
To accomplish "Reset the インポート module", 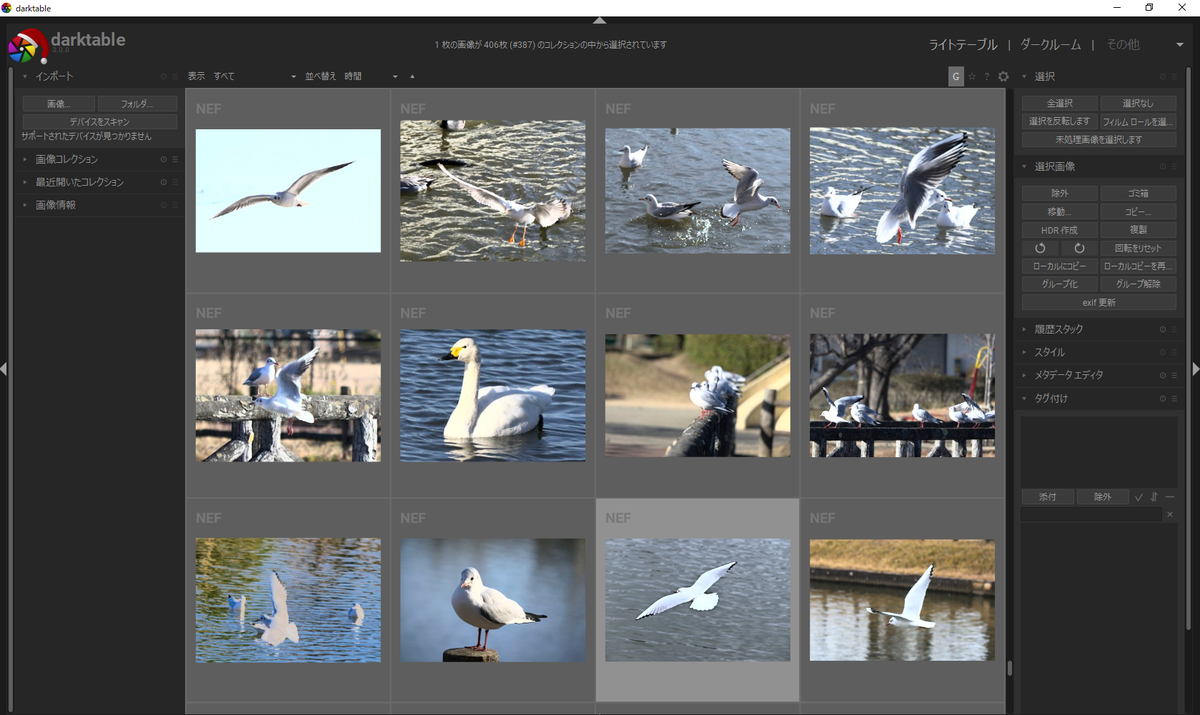I will (x=164, y=76).
